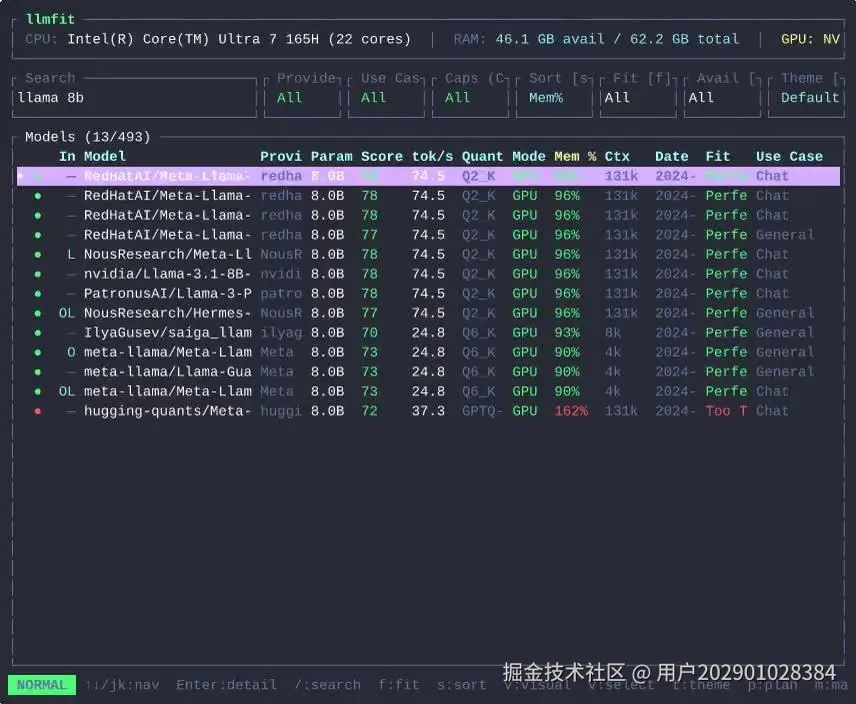Click the 'L' install marker beside NousResearch/Meta-Ll
856x704 pixels.
coord(71,254)
